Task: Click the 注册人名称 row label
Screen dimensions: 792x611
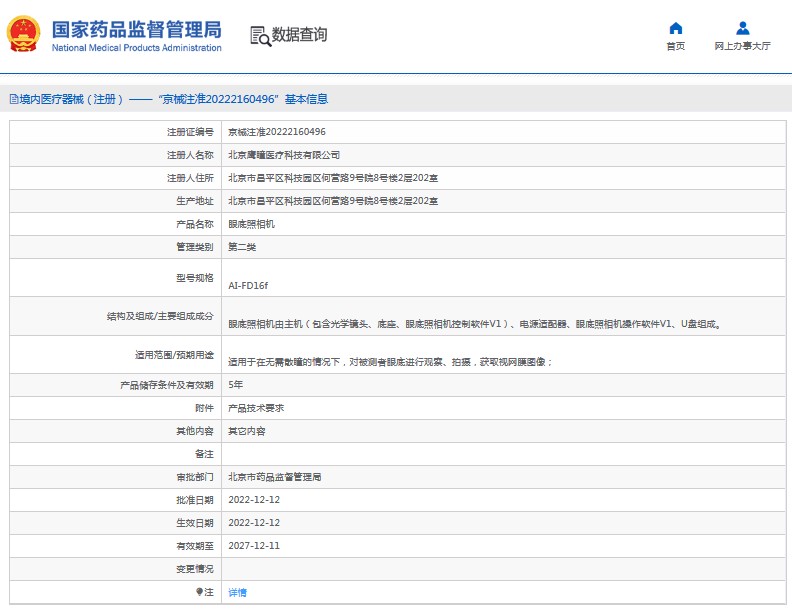Action: (x=190, y=155)
